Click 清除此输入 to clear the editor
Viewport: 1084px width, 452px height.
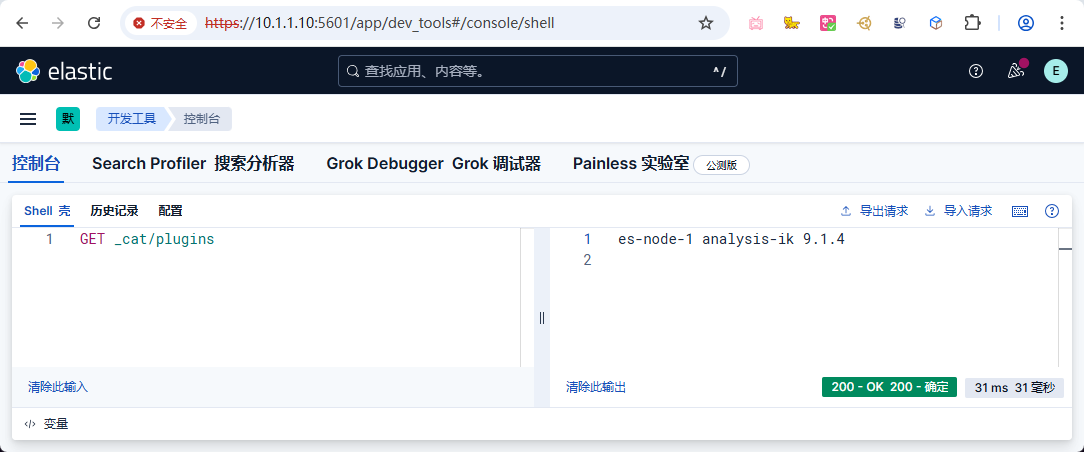(58, 387)
